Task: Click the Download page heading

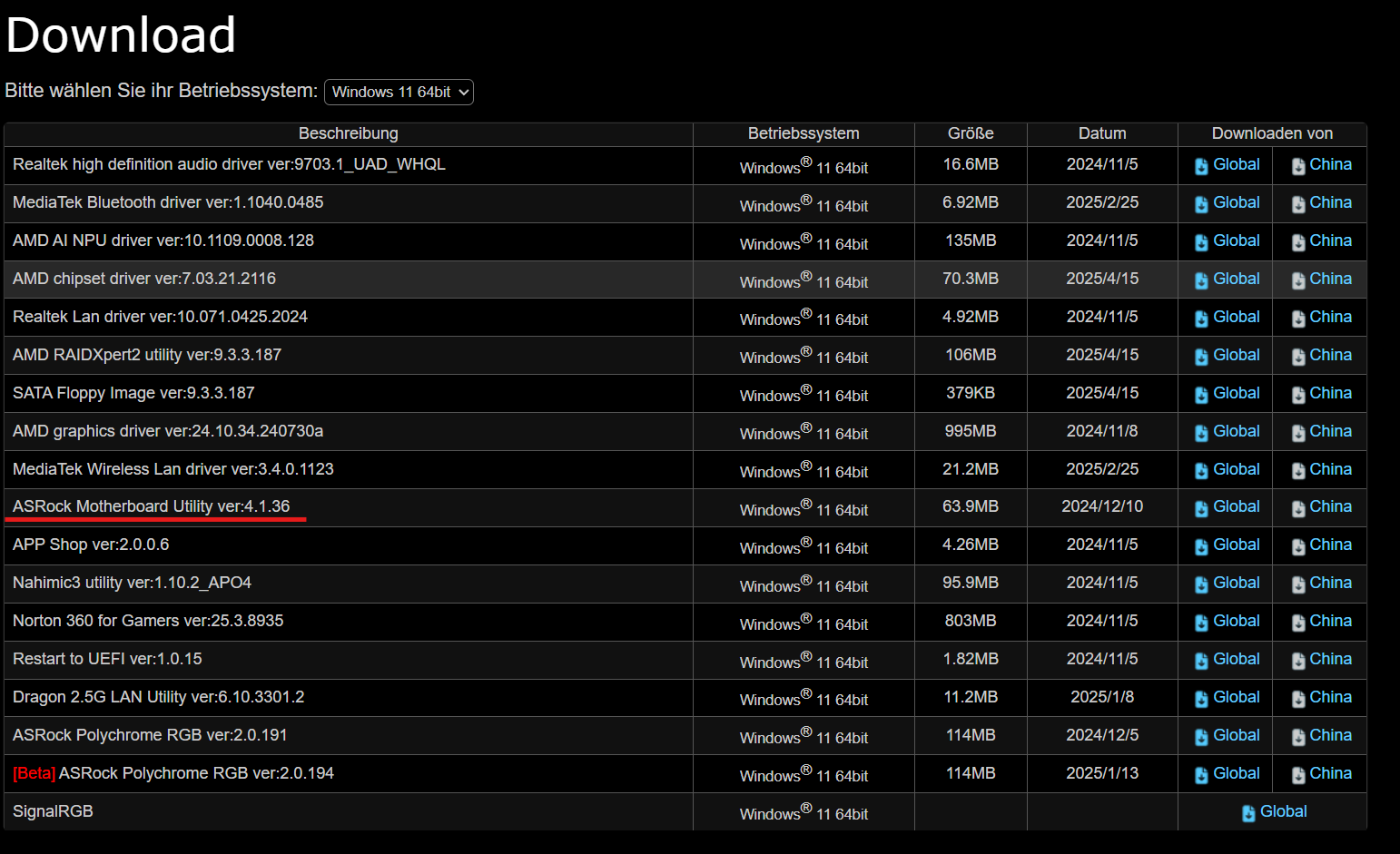Action: tap(121, 35)
